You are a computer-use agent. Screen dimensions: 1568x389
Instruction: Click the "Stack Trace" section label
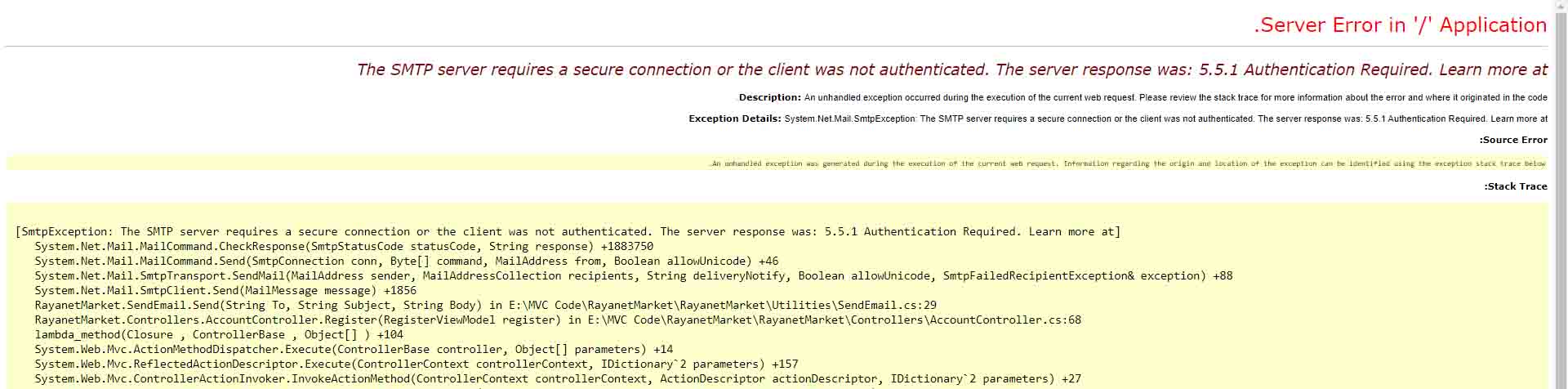coord(1515,186)
